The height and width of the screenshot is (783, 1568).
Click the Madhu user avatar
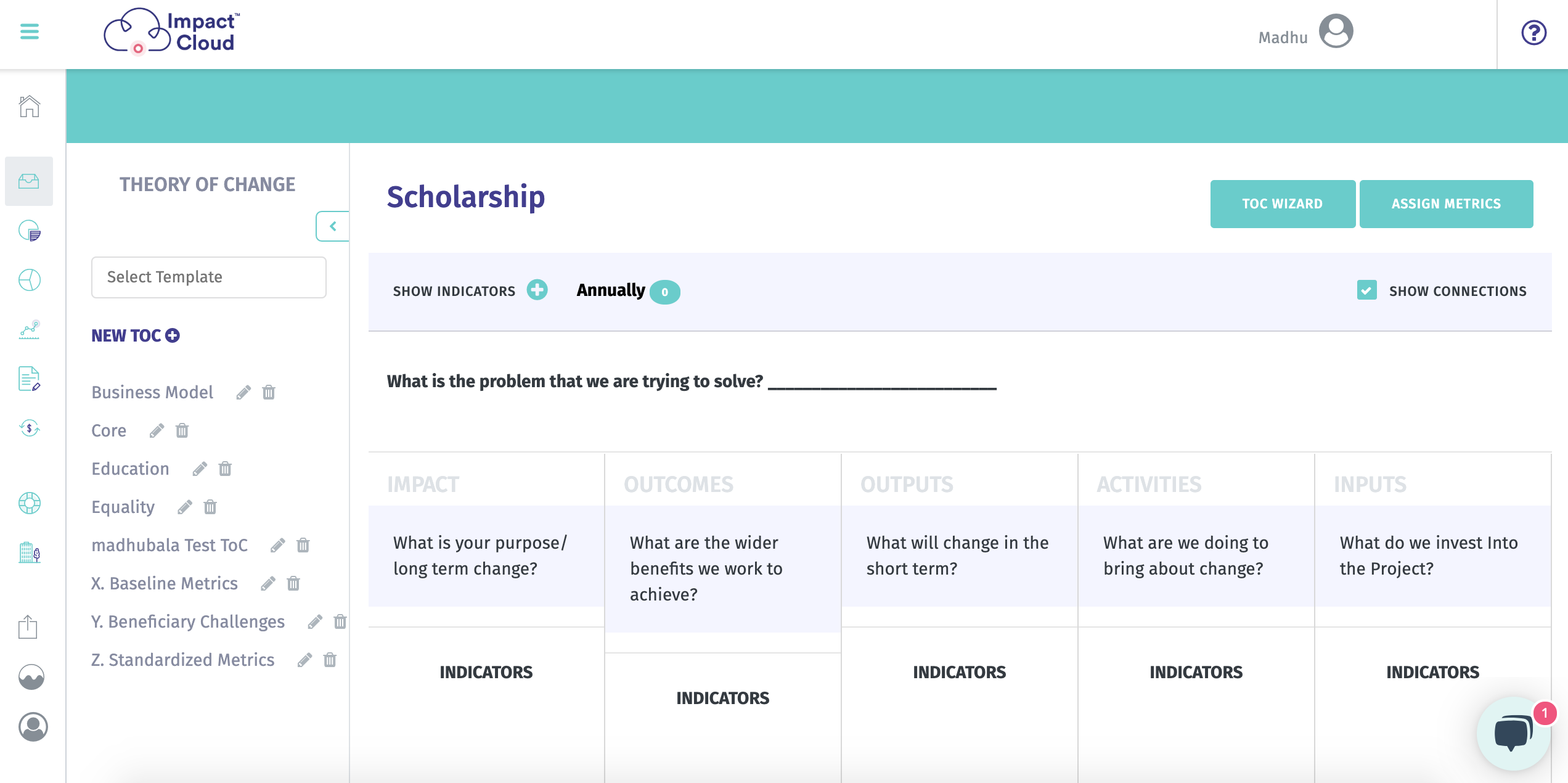click(x=1336, y=31)
